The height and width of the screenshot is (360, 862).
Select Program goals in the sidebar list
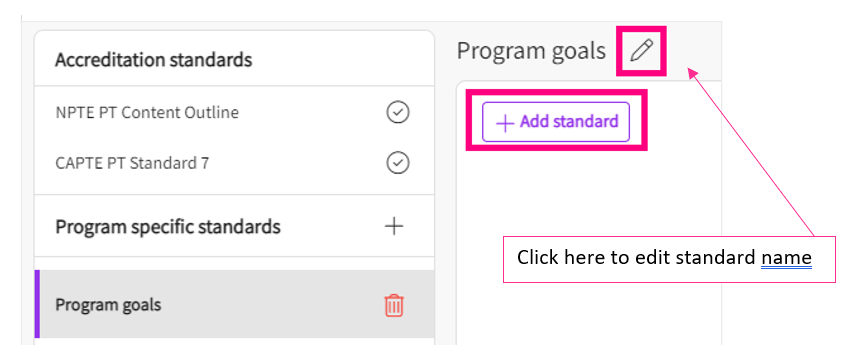point(234,304)
